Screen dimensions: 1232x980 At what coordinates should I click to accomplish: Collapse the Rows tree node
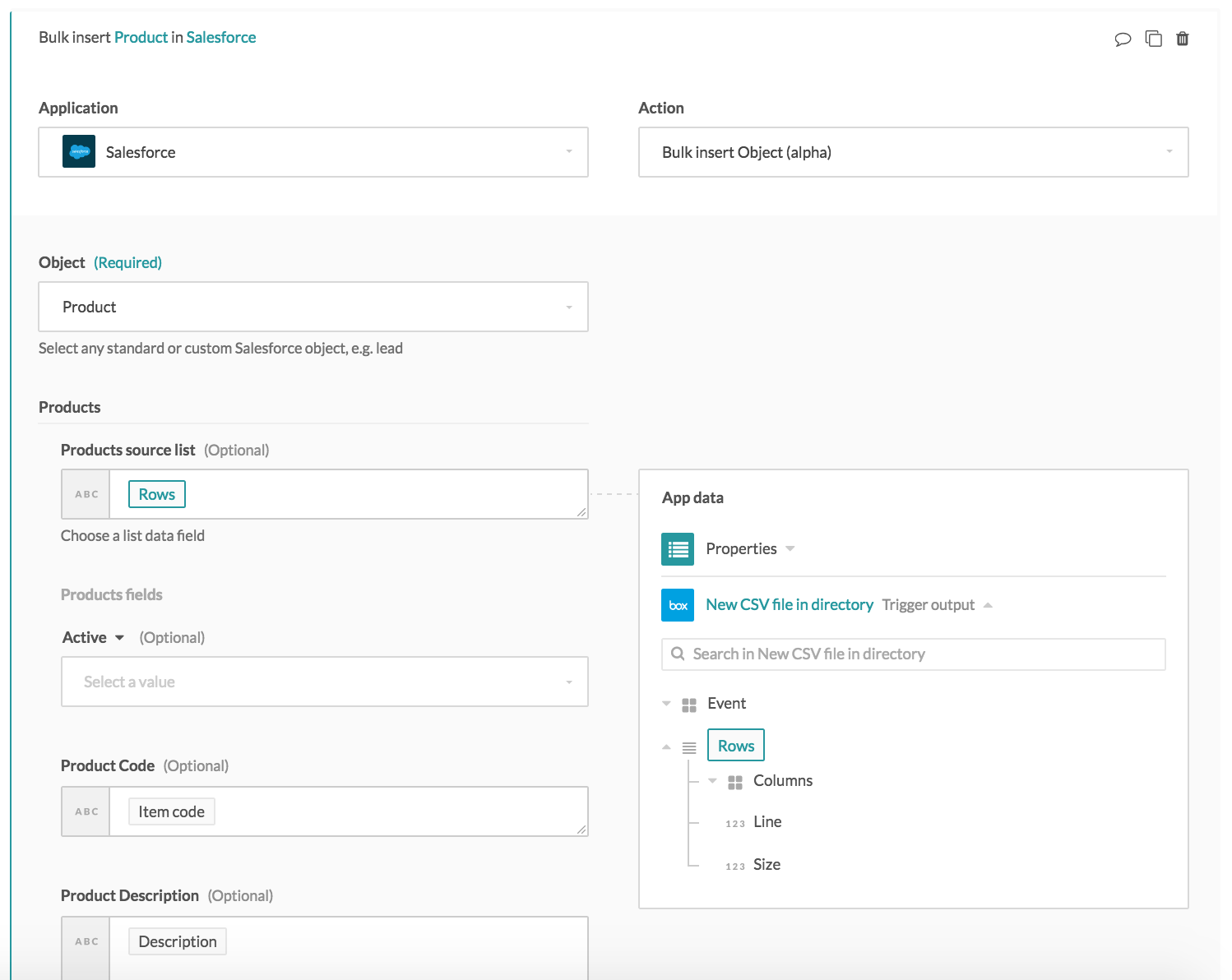click(x=666, y=747)
